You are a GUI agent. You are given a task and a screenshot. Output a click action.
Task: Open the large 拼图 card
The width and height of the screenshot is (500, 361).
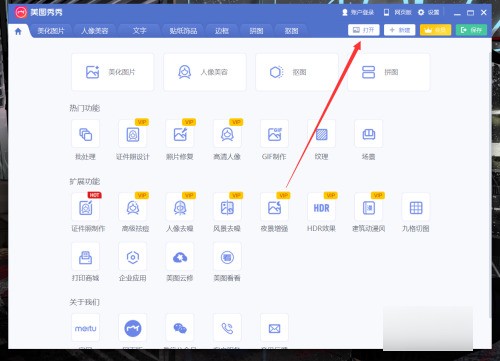(x=389, y=72)
